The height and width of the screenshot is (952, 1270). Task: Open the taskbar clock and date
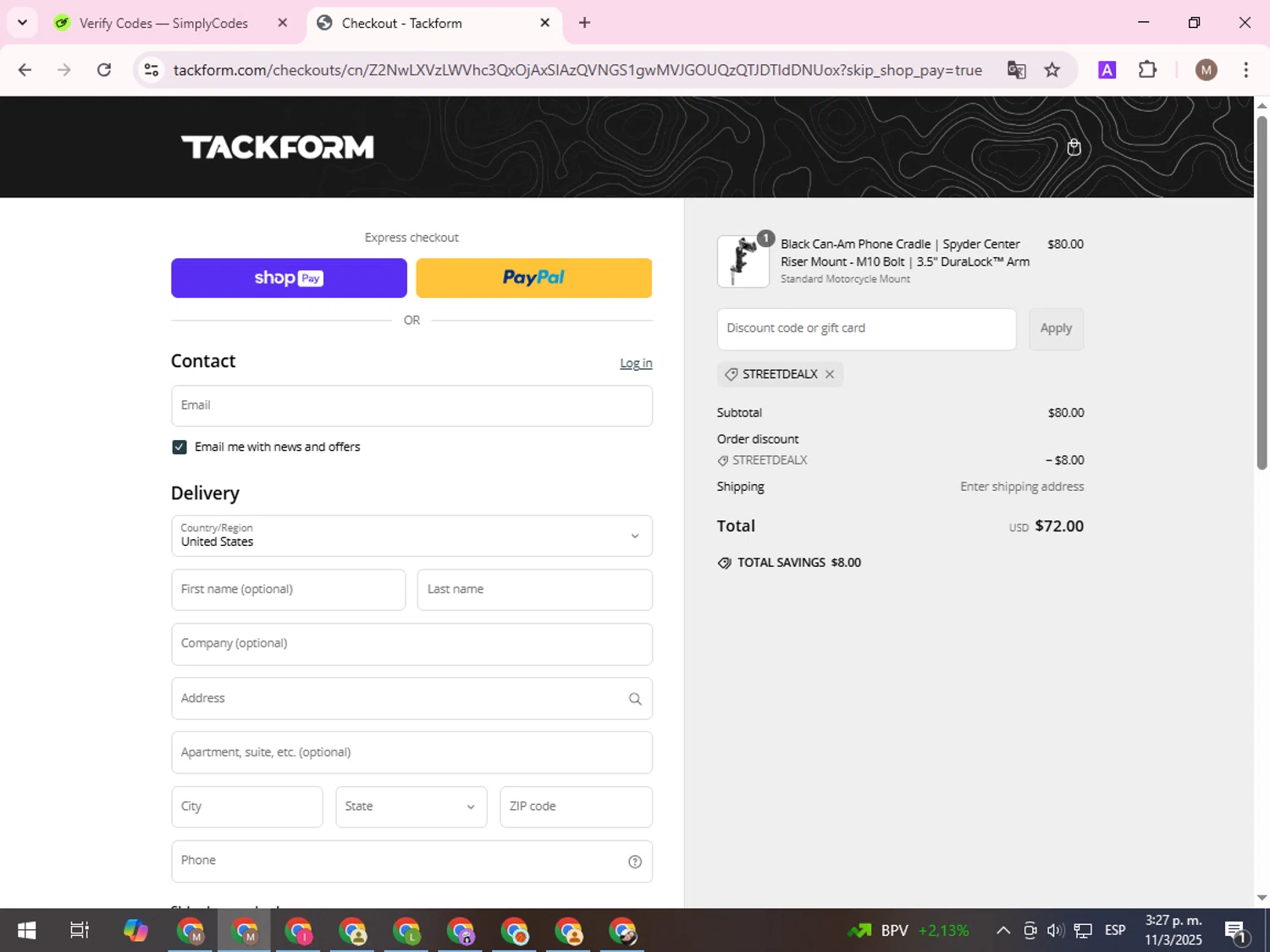pos(1173,930)
